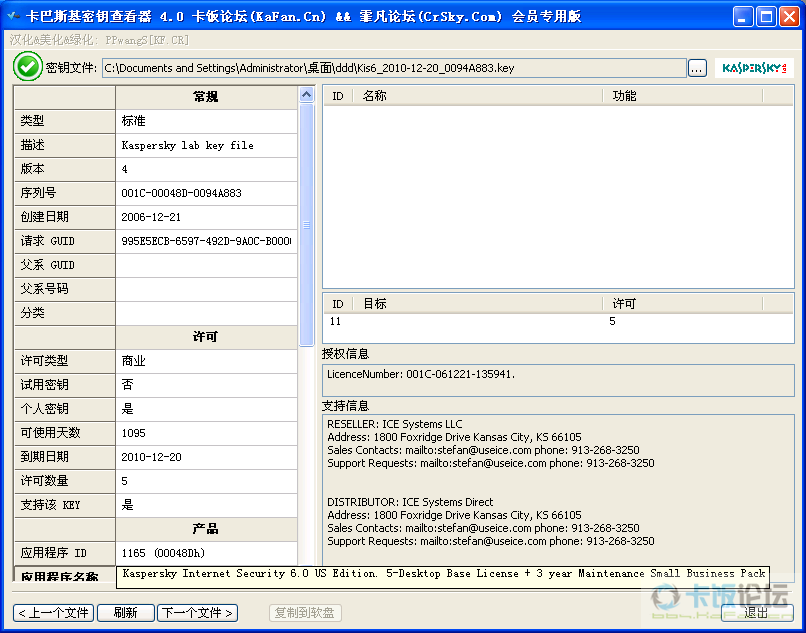Click the properties list scrollbar thumb
806x633 pixels.
click(306, 225)
